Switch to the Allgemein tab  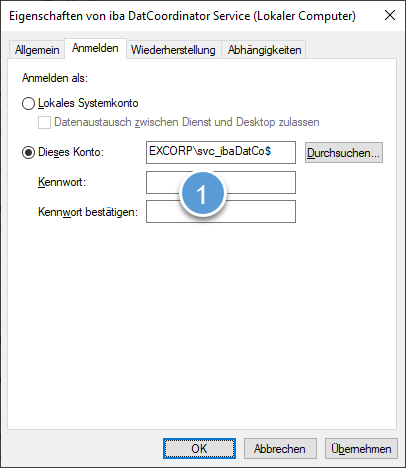[x=37, y=50]
